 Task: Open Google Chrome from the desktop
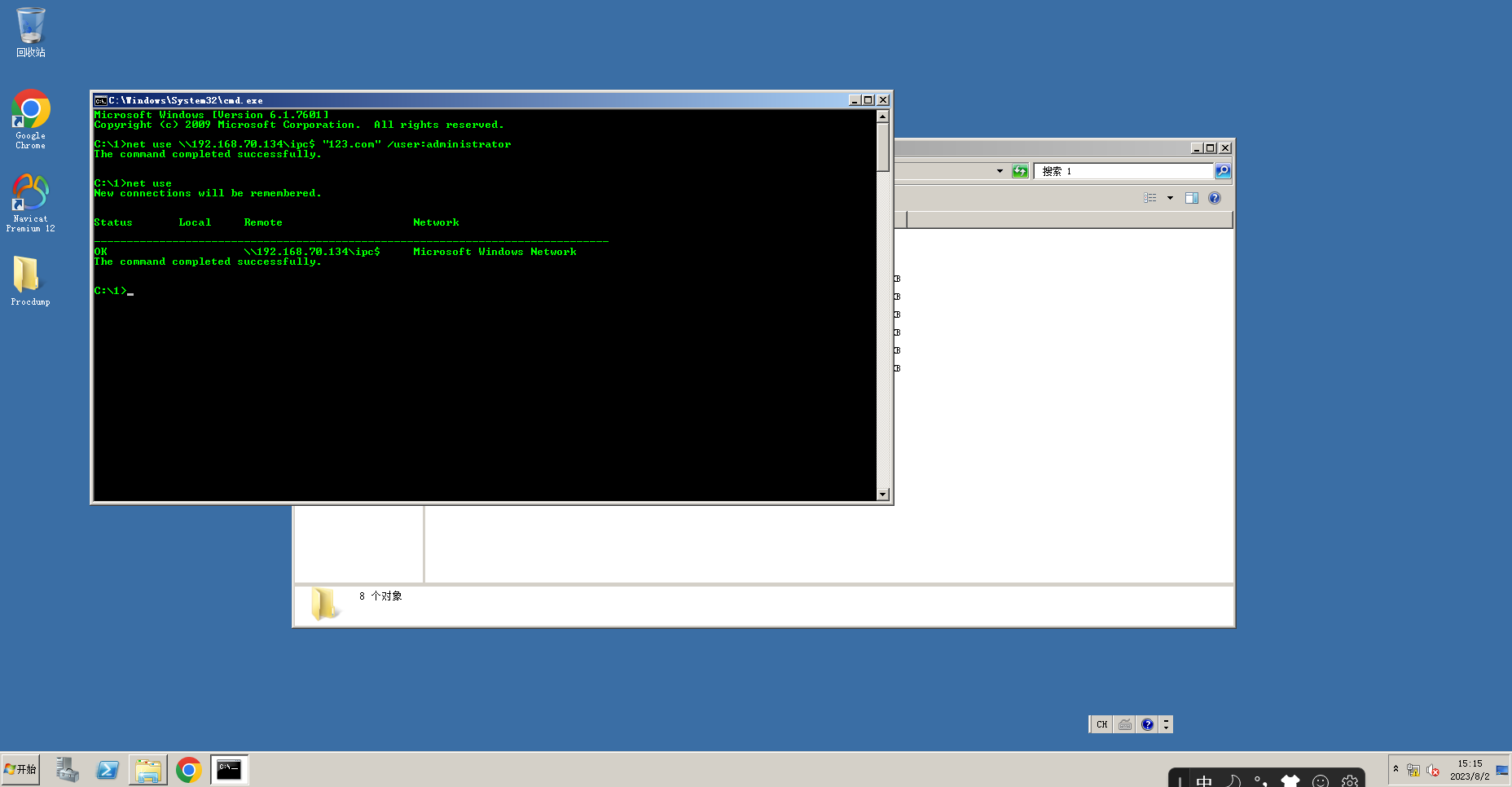click(30, 110)
